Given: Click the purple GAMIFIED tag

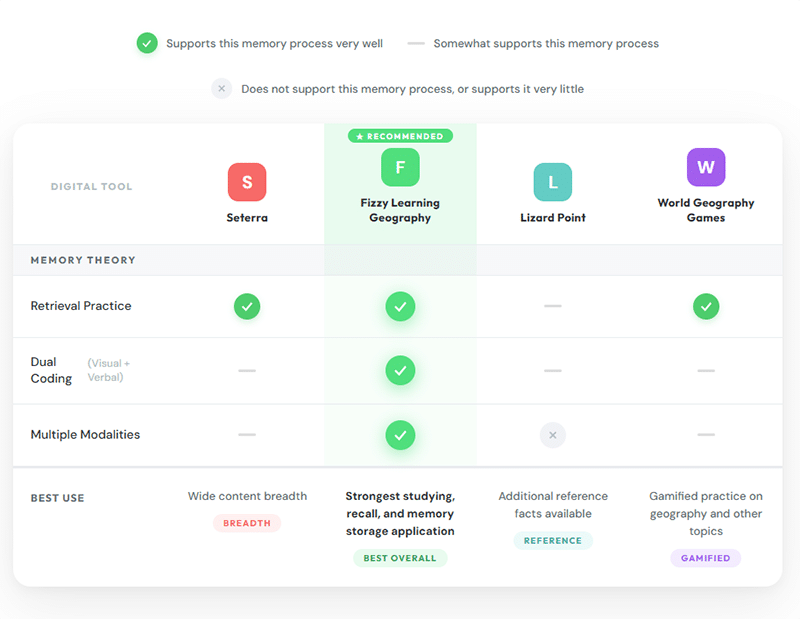Looking at the screenshot, I should (x=706, y=558).
